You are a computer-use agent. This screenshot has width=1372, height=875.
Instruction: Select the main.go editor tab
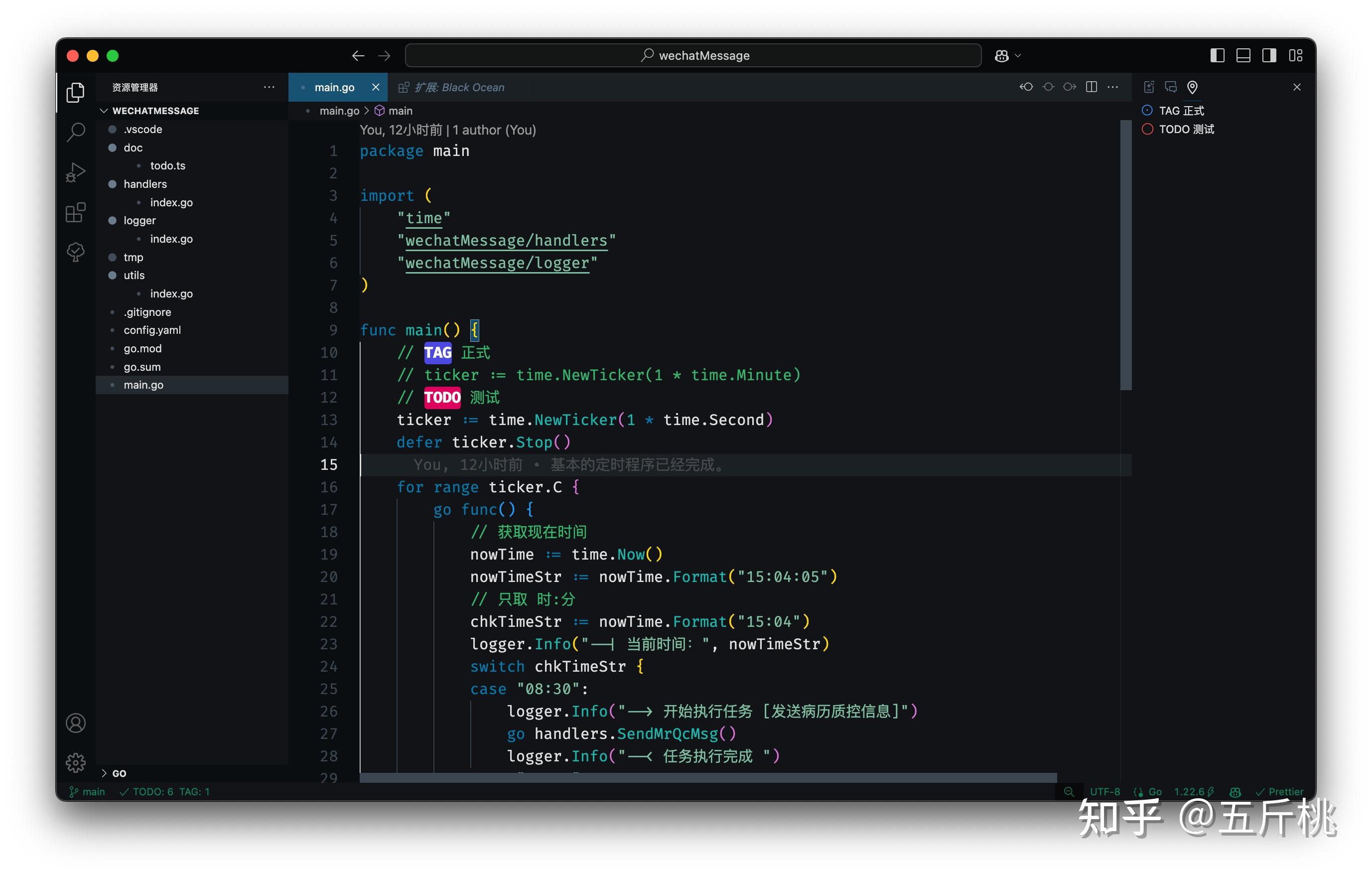334,87
